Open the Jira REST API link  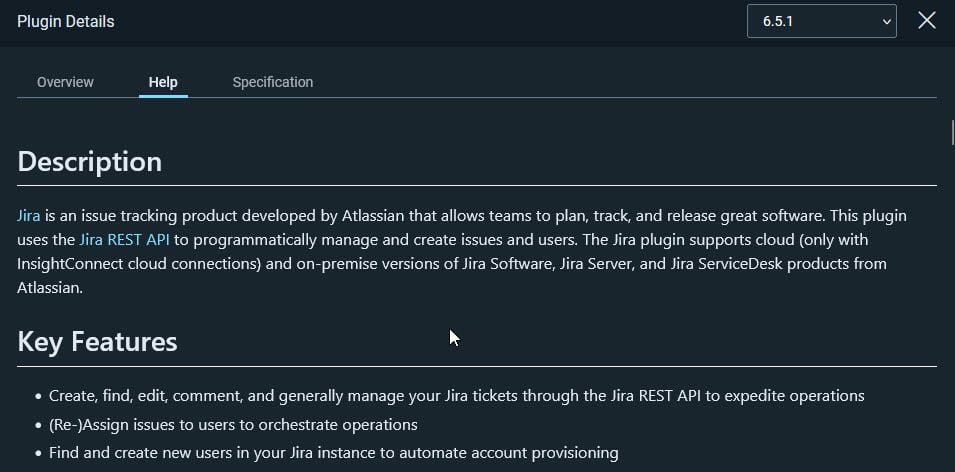coord(124,240)
